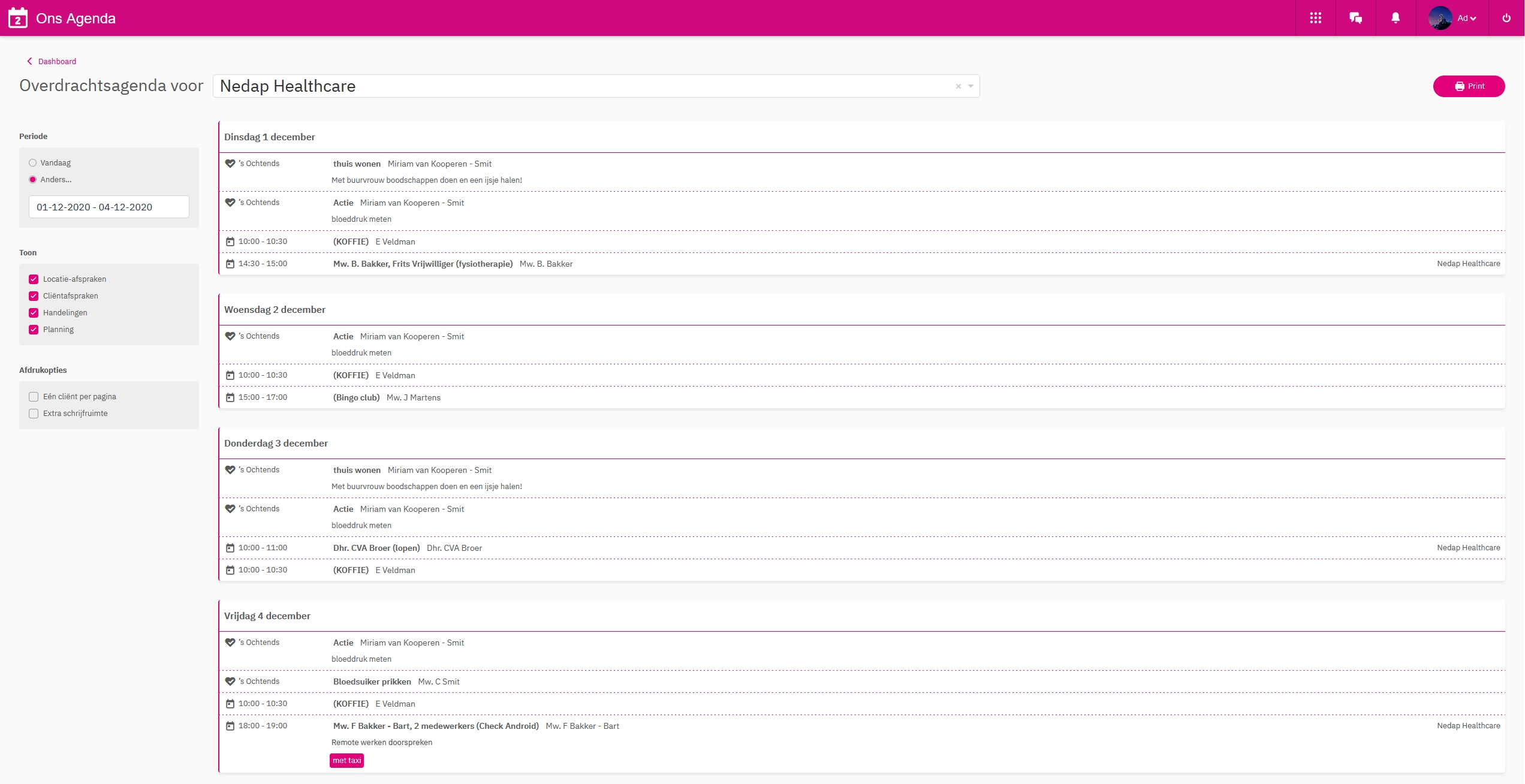
Task: Click calendar icon of Bingo club 15:00 - 17:00
Action: (230, 397)
